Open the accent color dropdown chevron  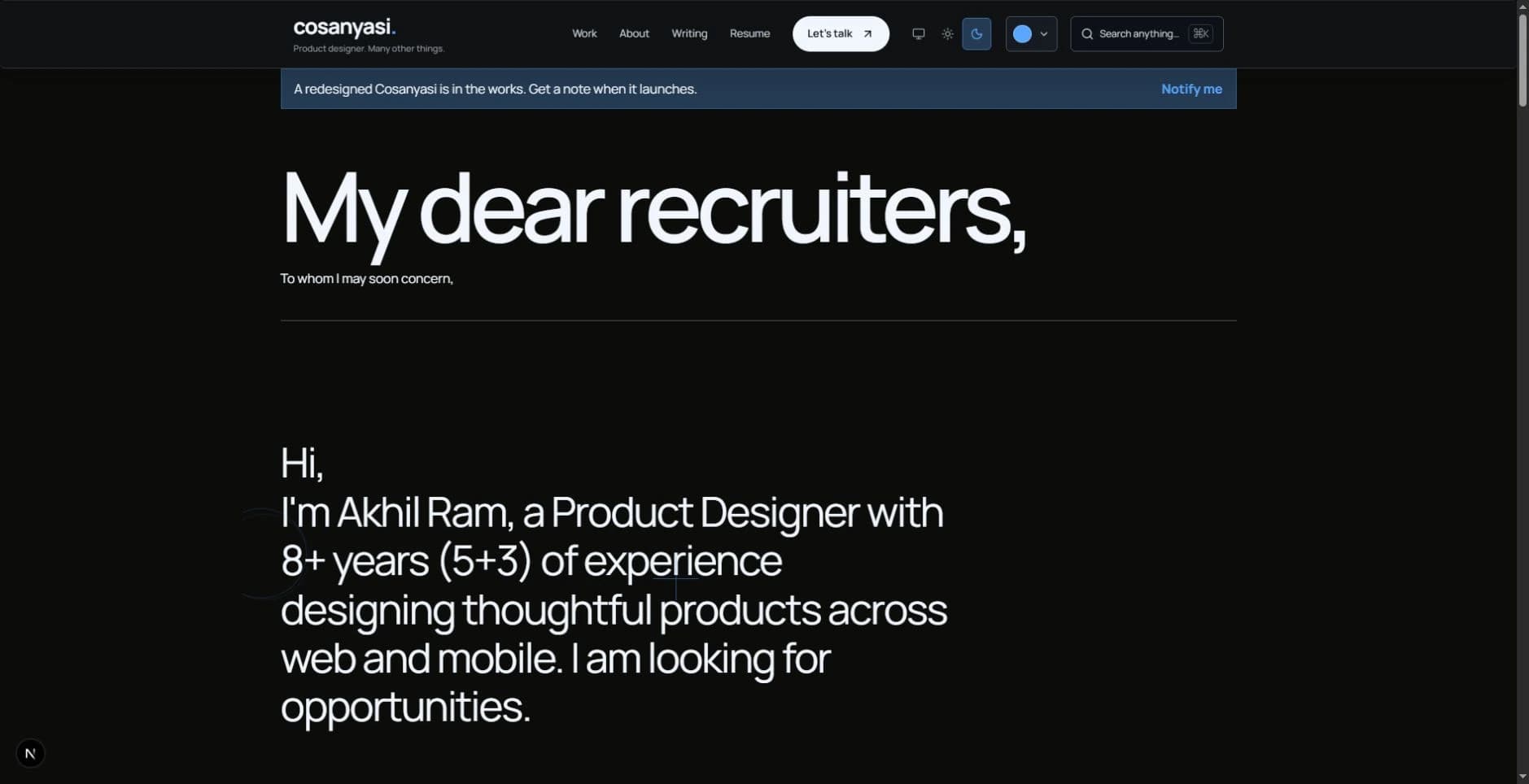coord(1044,34)
